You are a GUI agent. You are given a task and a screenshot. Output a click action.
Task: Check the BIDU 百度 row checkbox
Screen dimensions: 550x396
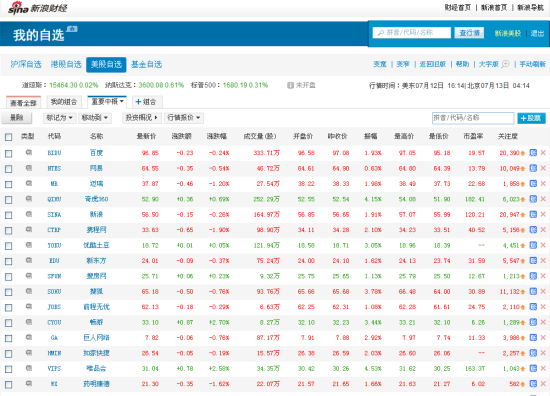8,154
